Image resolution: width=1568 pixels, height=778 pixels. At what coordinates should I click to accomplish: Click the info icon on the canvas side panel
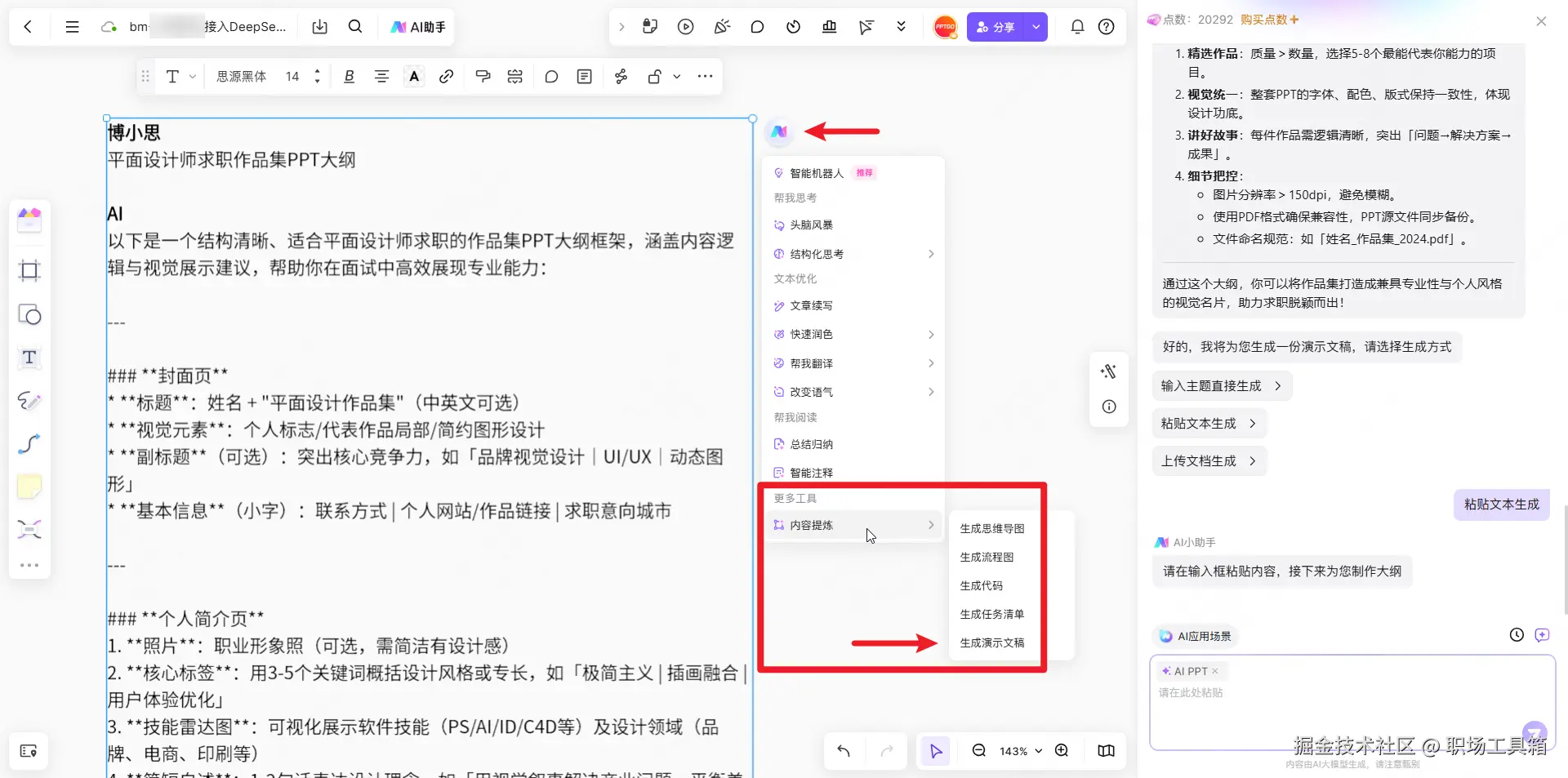click(x=1109, y=407)
